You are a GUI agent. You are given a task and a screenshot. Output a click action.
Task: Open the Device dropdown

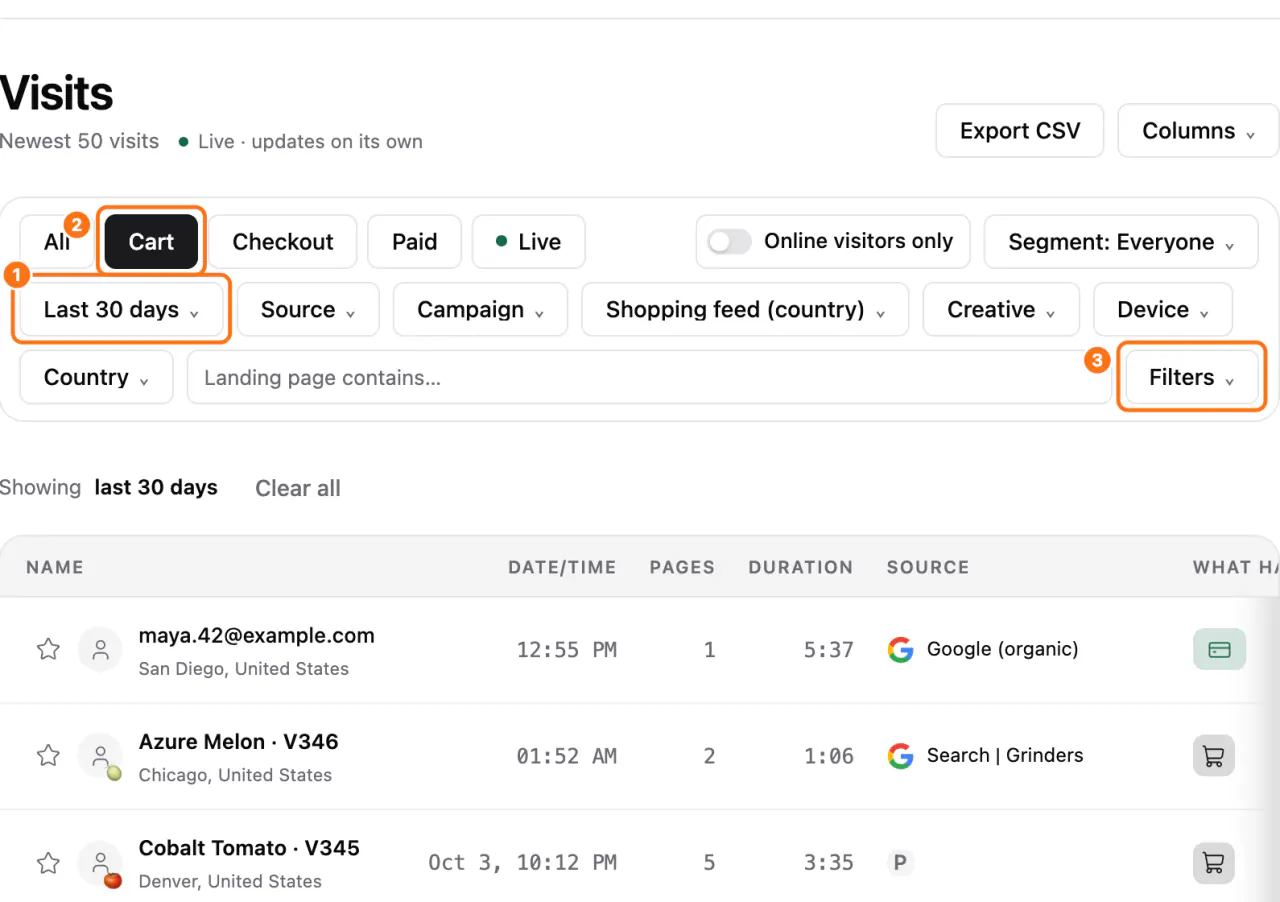point(1163,310)
